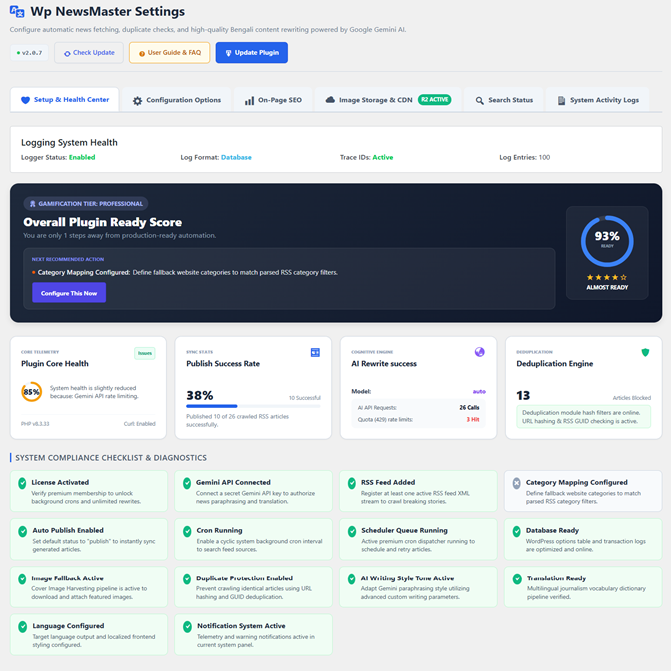The width and height of the screenshot is (671, 671).
Task: Click the magnifier icon on Search Status
Action: [x=480, y=101]
